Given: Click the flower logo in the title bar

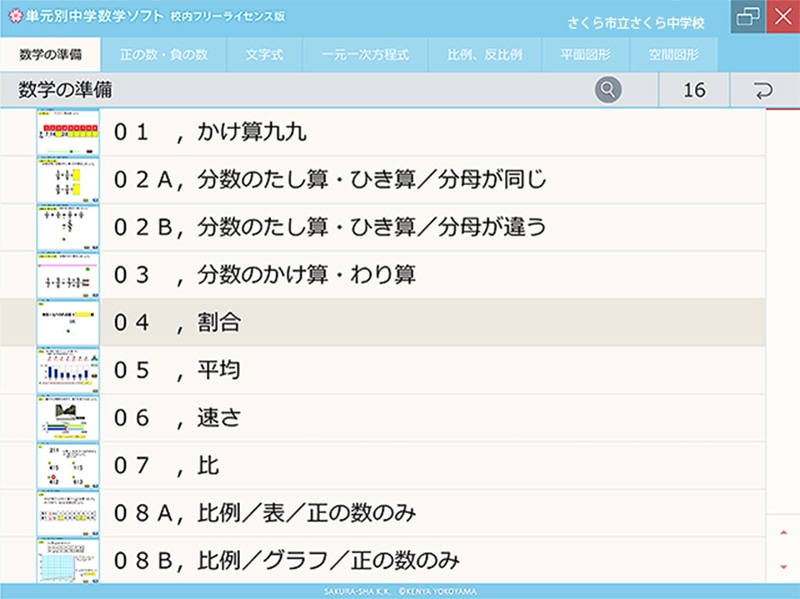Looking at the screenshot, I should 15,13.
